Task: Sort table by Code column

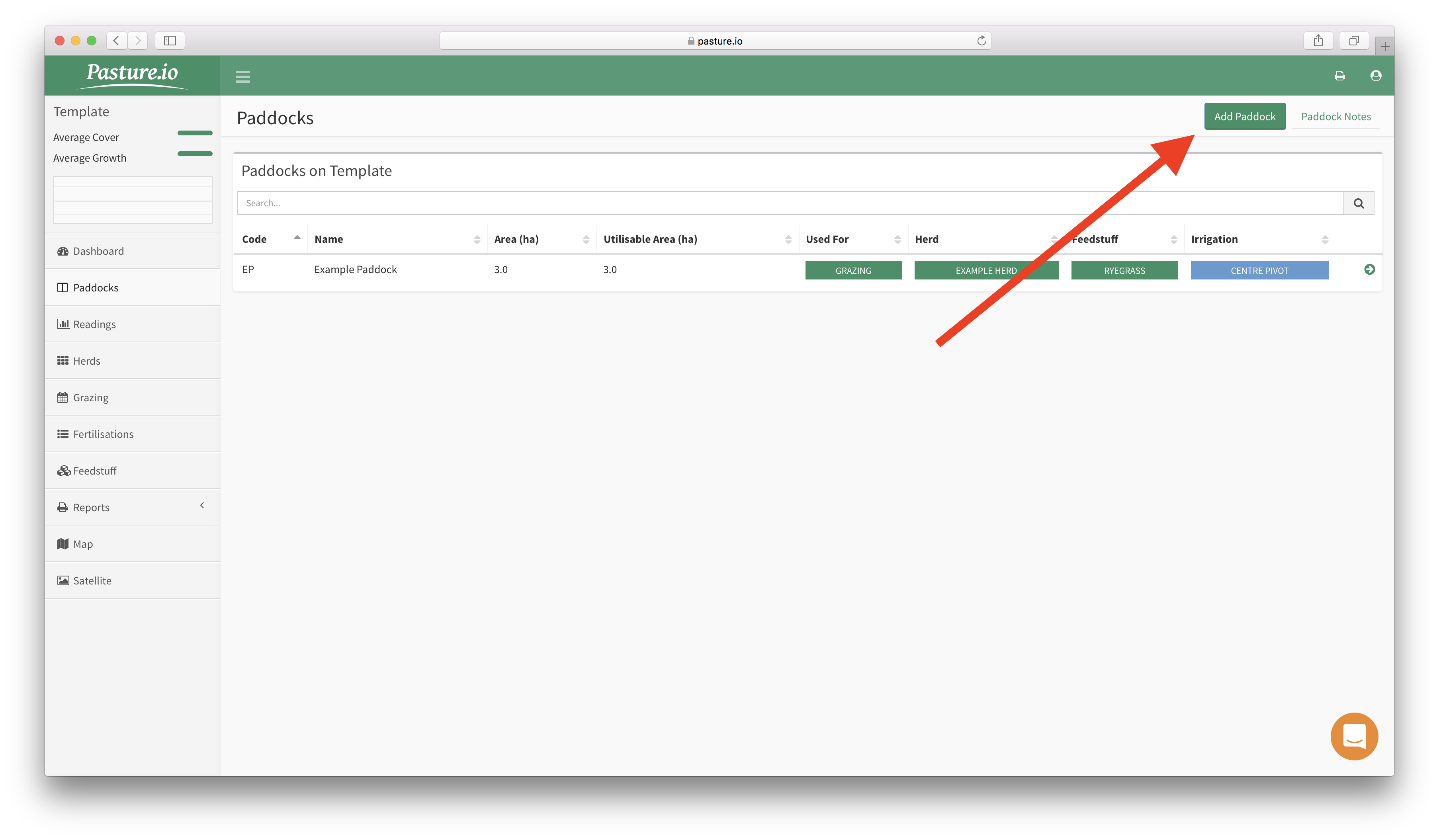Action: [271, 239]
